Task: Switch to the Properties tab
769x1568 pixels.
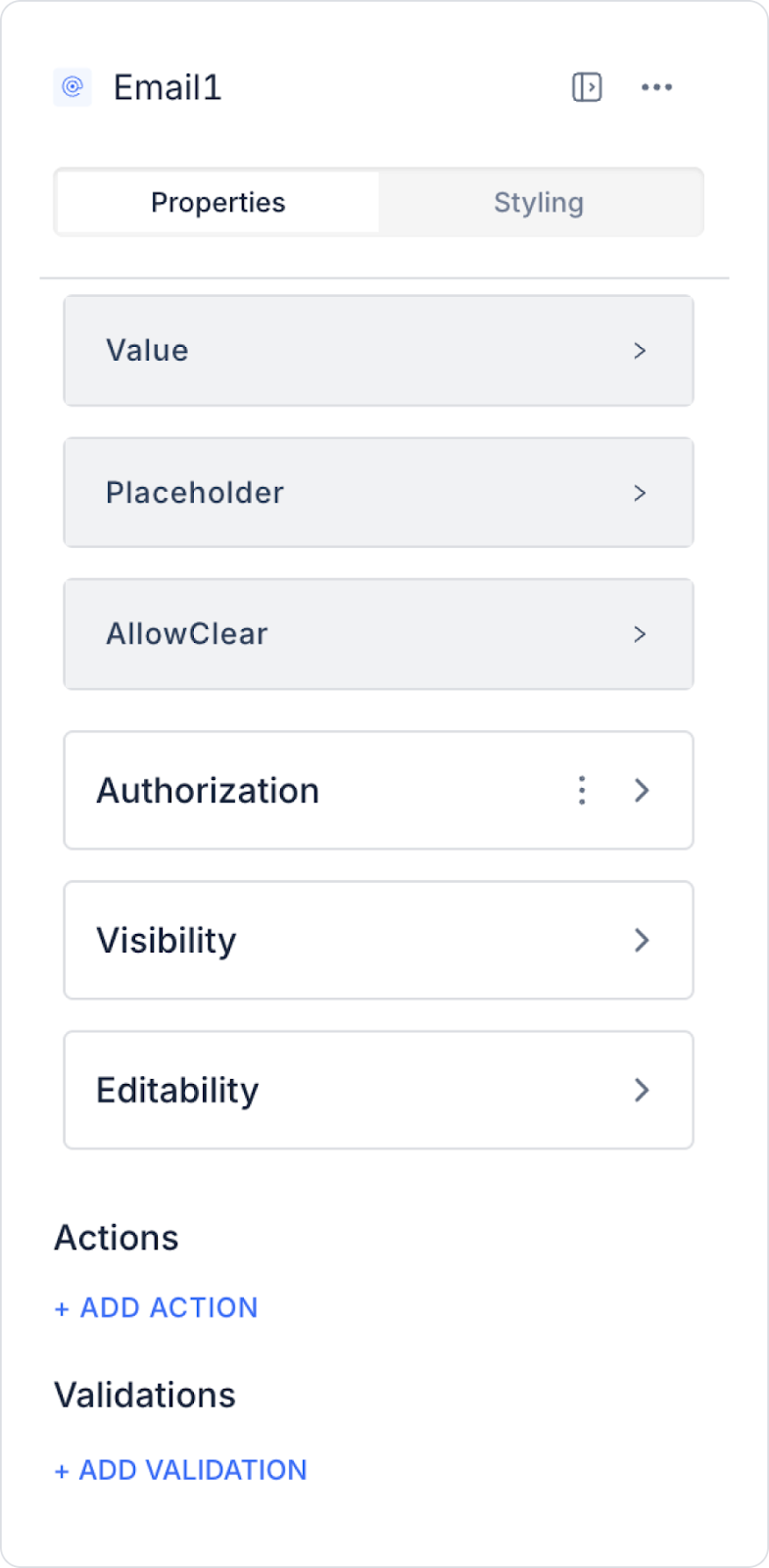Action: (217, 203)
